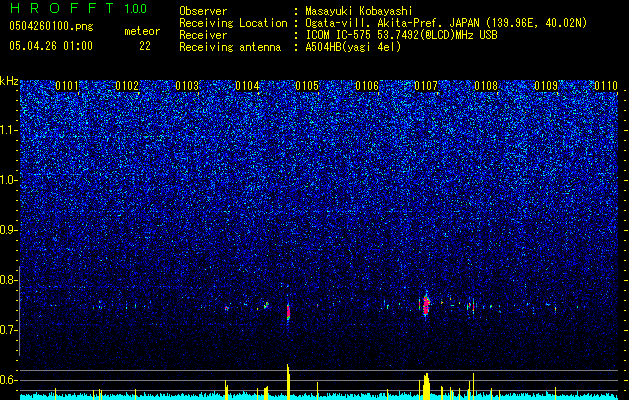
Task: Click the 0.6 frequency axis label
Action: [9, 380]
